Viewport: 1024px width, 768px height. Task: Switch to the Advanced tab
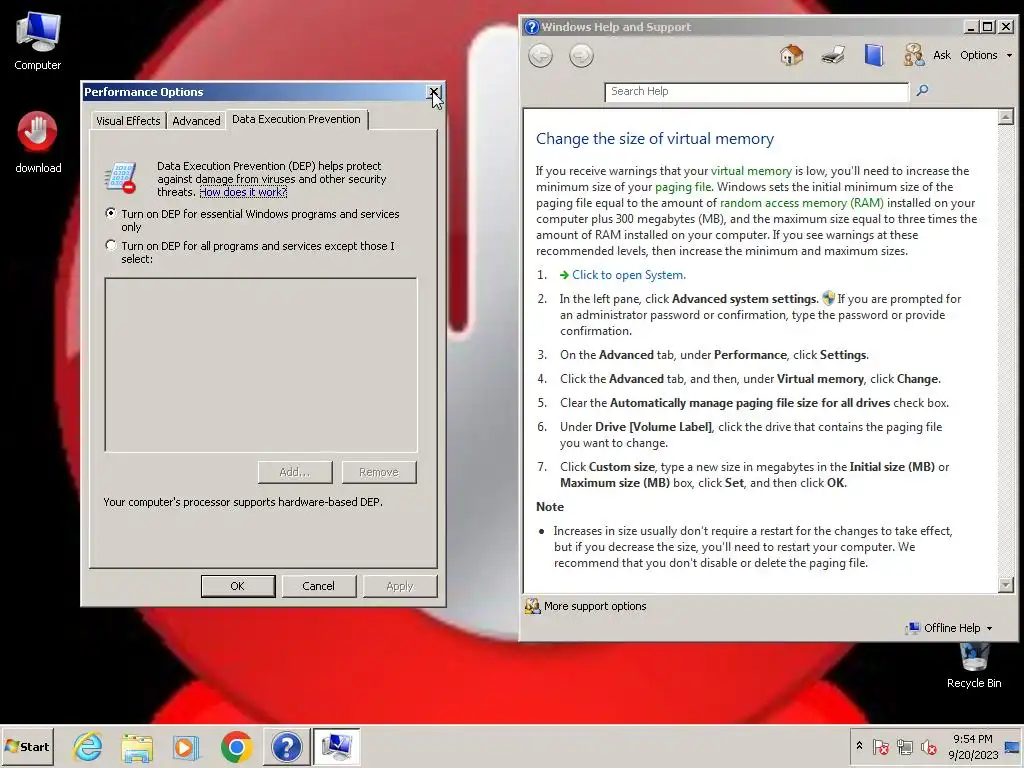pyautogui.click(x=196, y=121)
